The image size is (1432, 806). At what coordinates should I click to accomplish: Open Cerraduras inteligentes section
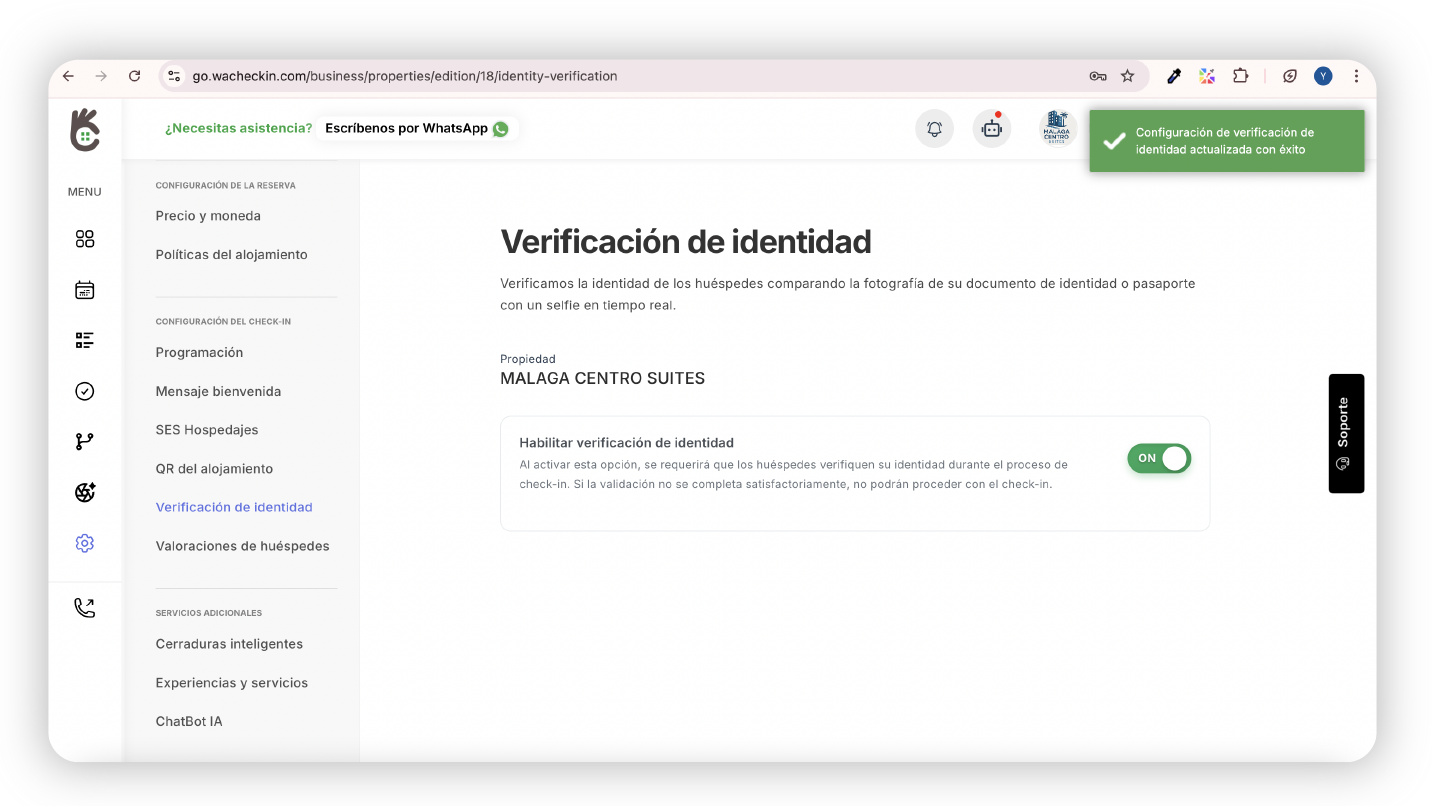pos(229,644)
